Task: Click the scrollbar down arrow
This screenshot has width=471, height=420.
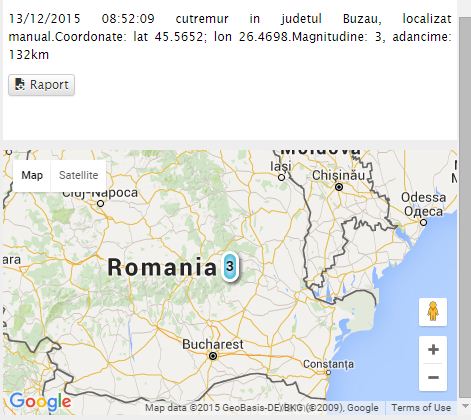Action: click(465, 406)
